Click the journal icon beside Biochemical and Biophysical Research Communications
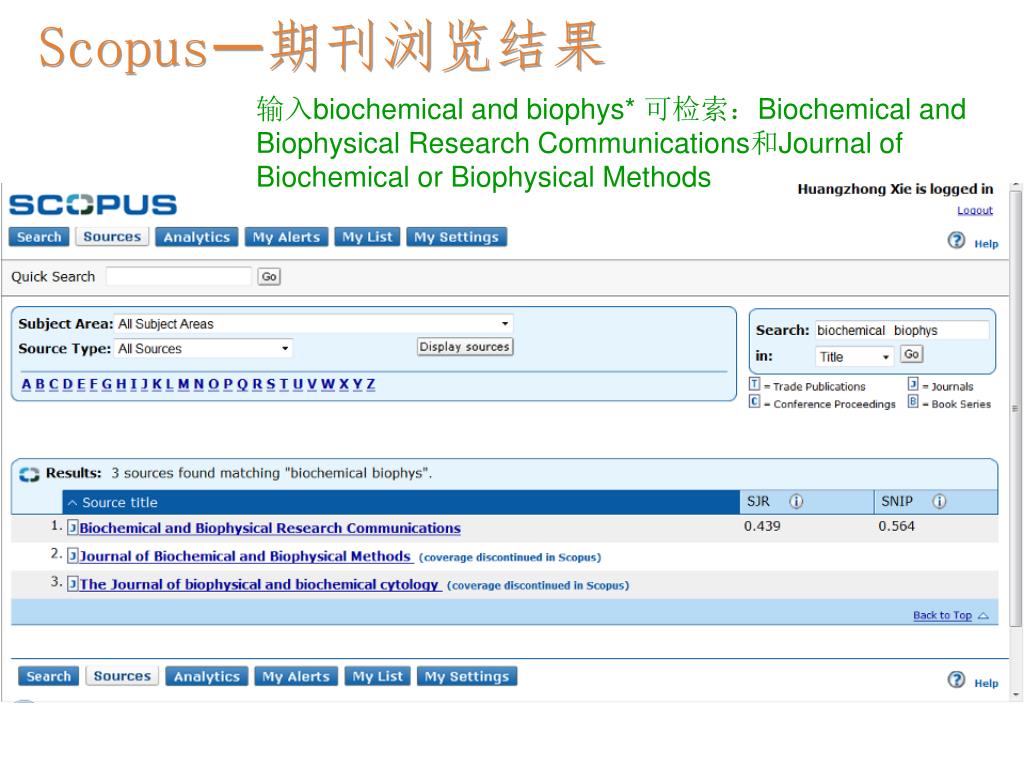The height and width of the screenshot is (768, 1024). pos(72,527)
